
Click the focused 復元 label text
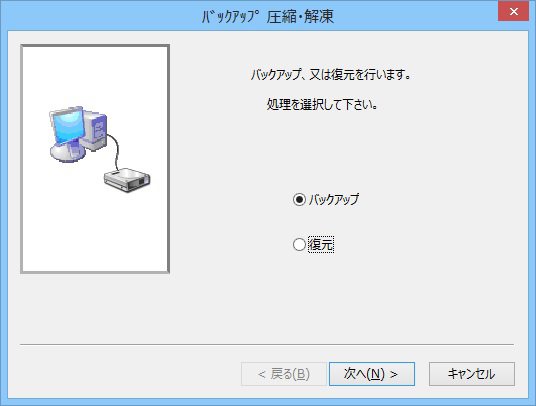321,244
